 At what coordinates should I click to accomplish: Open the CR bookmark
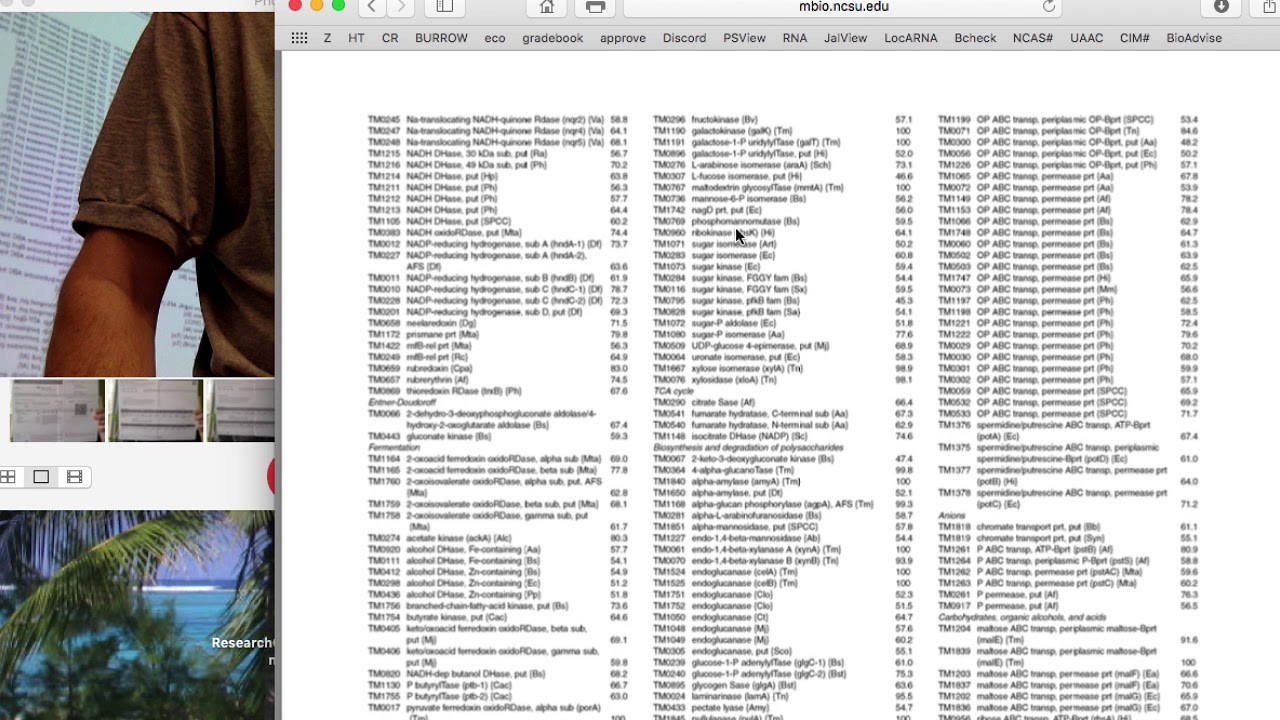coord(390,38)
